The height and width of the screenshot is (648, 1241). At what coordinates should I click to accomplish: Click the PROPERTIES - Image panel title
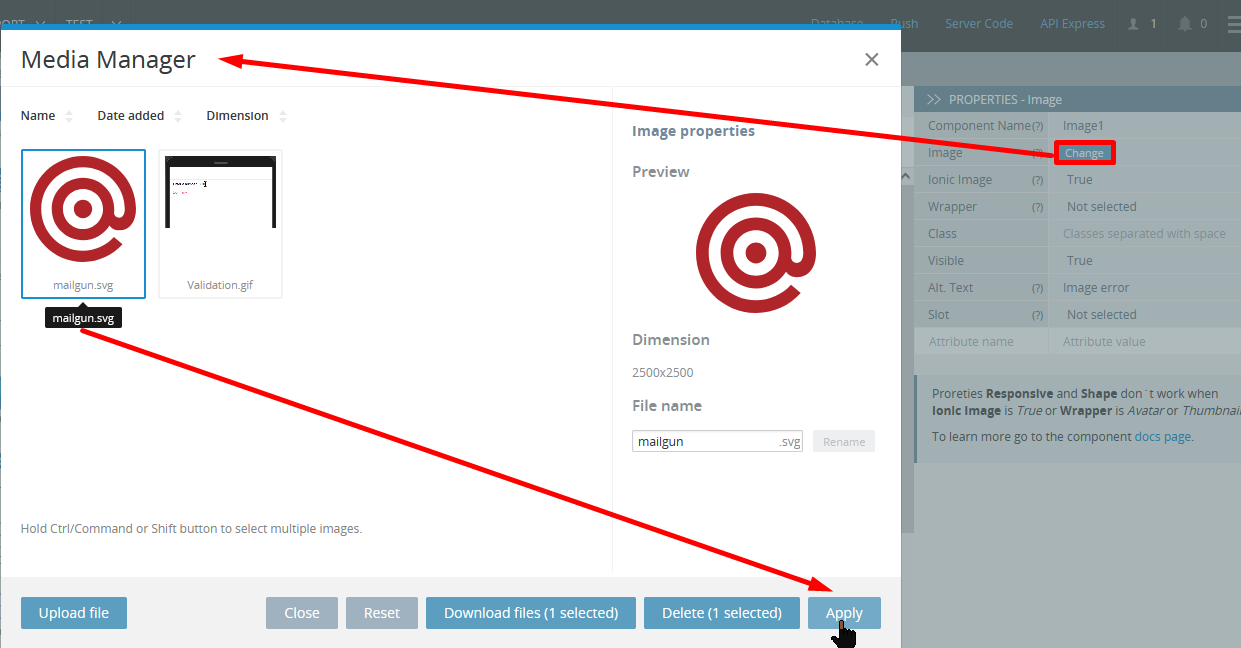point(1005,100)
